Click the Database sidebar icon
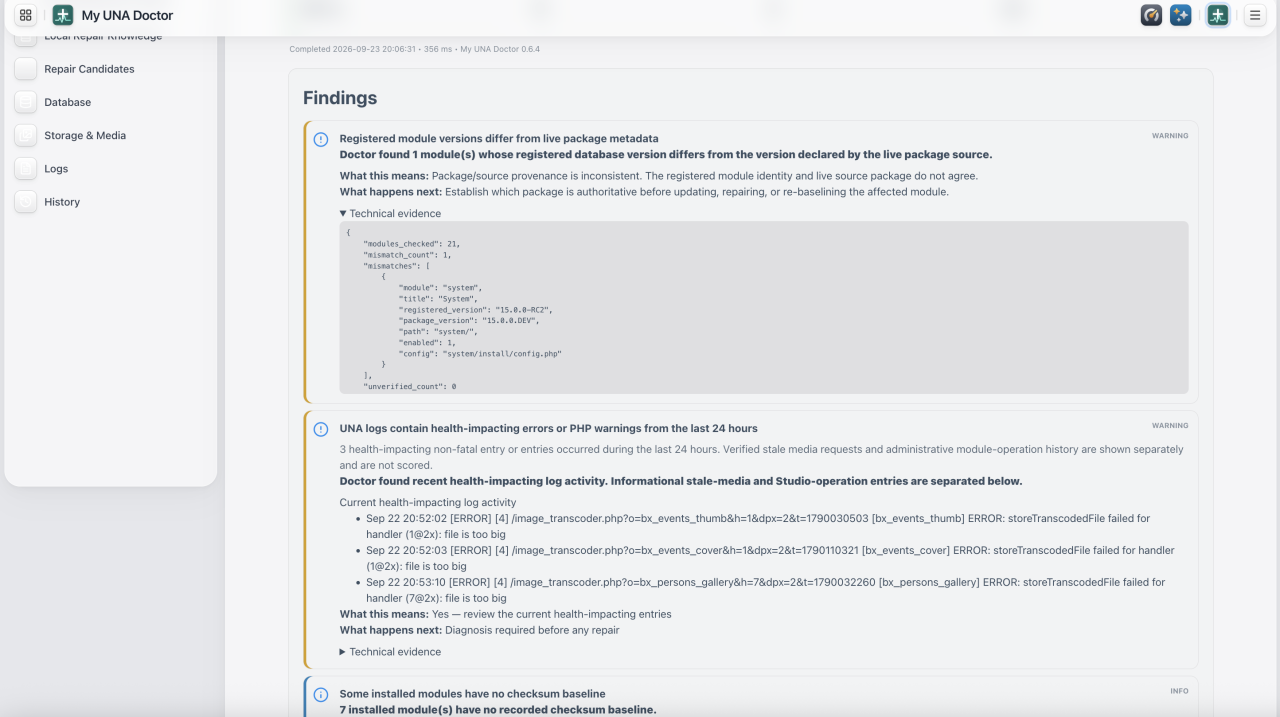The width and height of the screenshot is (1280, 717). click(26, 102)
